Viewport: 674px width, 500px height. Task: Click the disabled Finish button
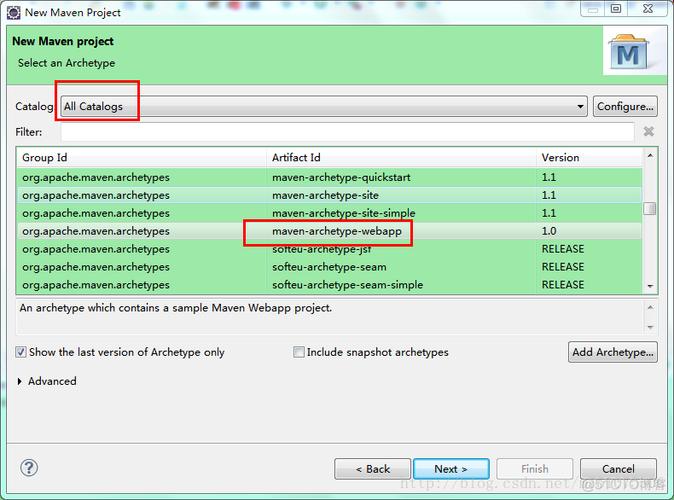tap(535, 469)
